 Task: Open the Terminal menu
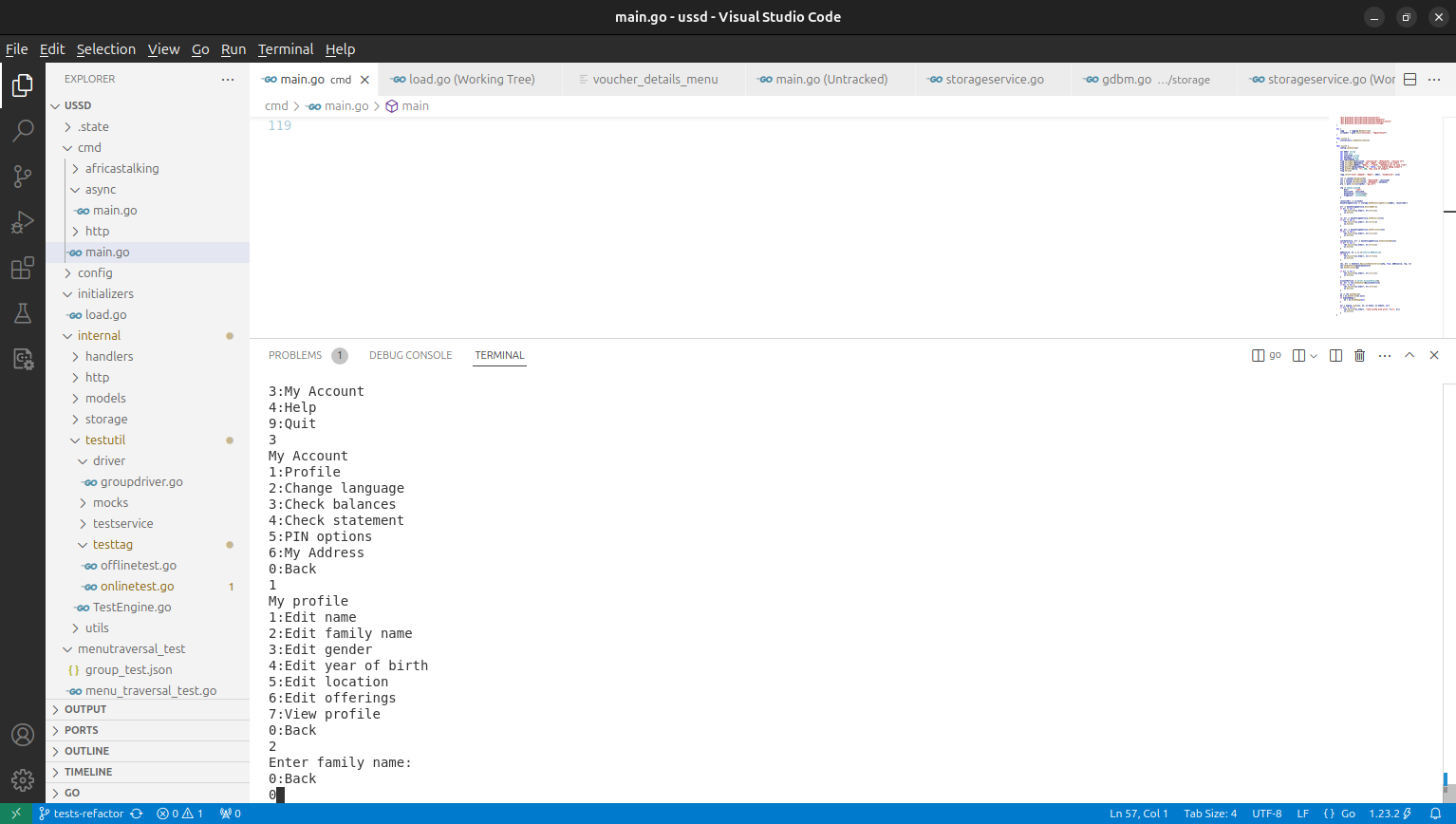point(285,49)
